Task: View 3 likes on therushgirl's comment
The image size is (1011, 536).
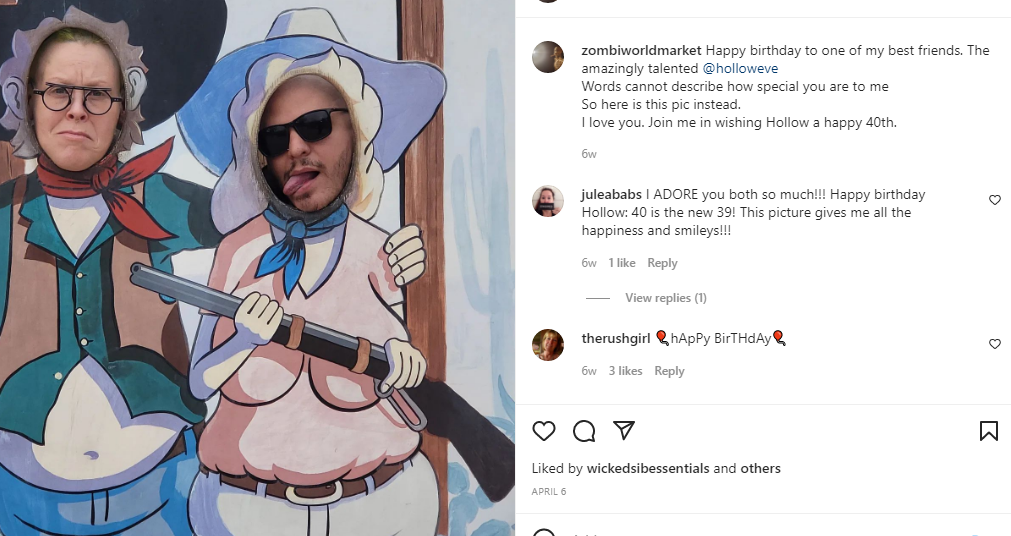Action: 625,371
